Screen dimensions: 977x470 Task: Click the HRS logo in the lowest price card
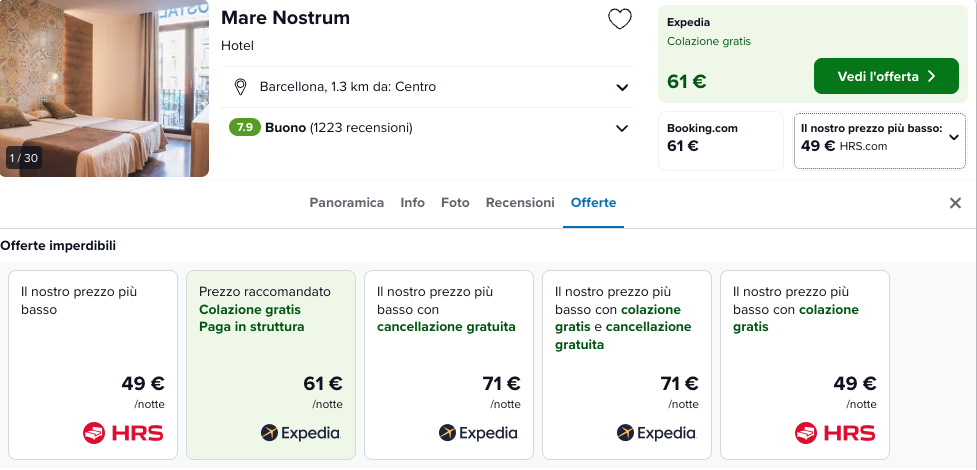[x=123, y=433]
